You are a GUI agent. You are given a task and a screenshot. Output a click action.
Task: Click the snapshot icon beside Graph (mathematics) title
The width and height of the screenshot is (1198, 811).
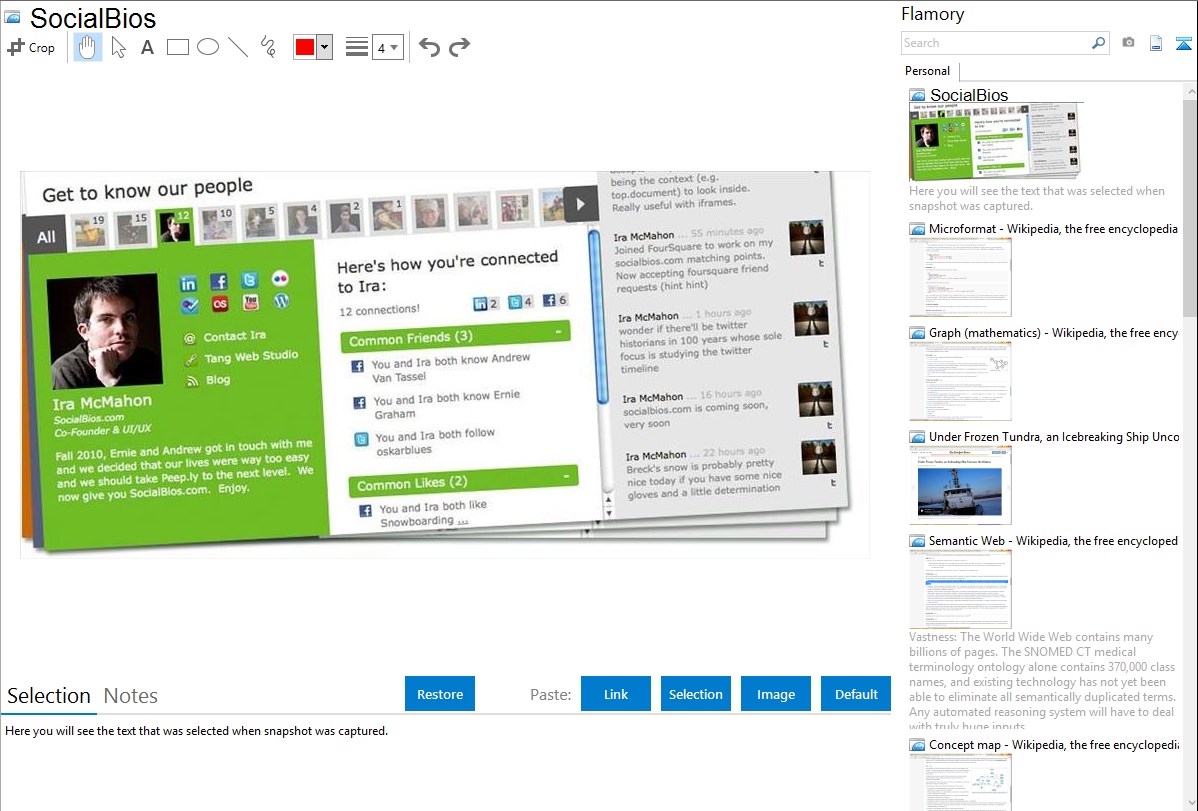coord(918,333)
